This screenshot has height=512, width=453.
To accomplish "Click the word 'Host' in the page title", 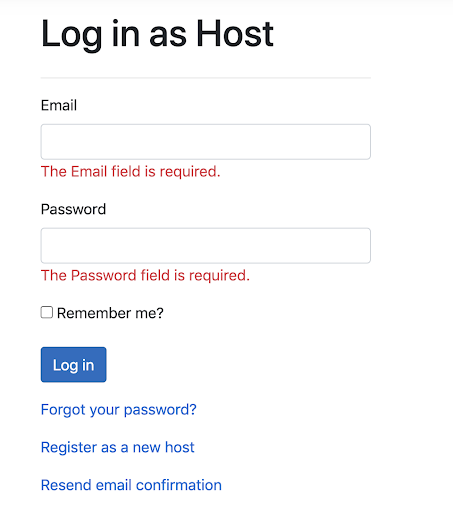I will (235, 33).
